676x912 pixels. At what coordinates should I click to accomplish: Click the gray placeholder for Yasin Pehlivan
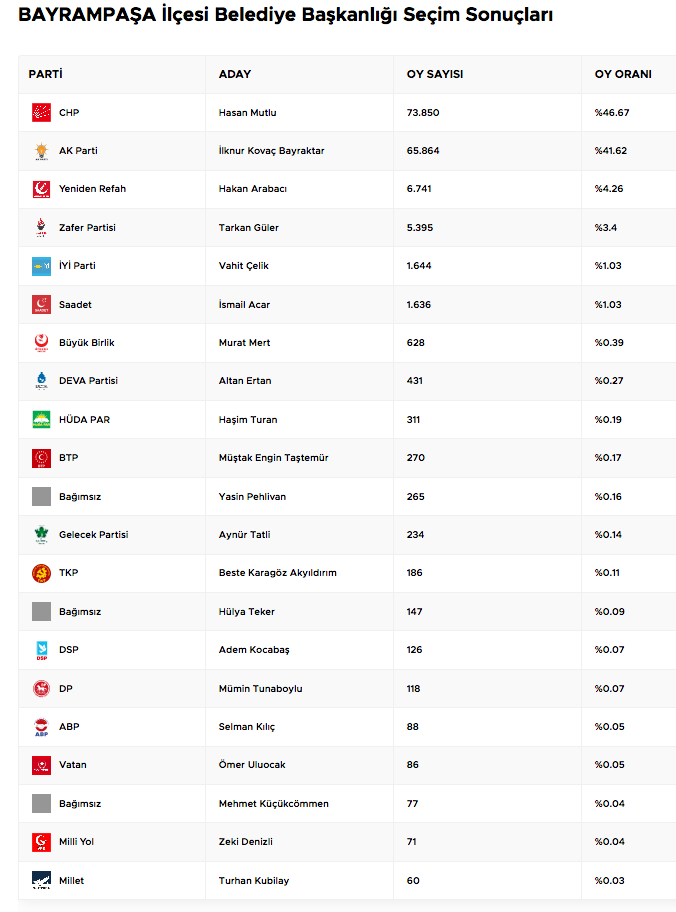click(x=41, y=496)
